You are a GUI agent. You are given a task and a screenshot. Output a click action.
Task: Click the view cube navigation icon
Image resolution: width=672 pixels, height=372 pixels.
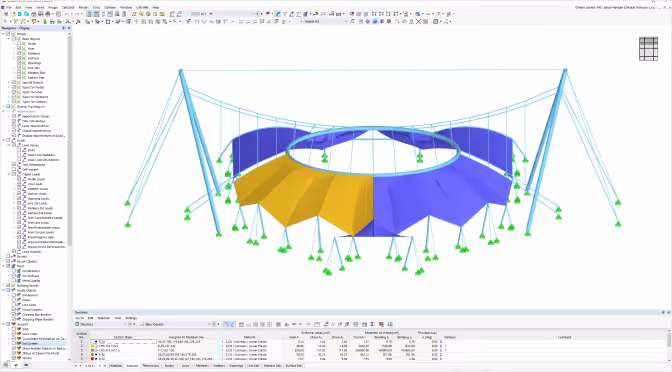coord(648,48)
